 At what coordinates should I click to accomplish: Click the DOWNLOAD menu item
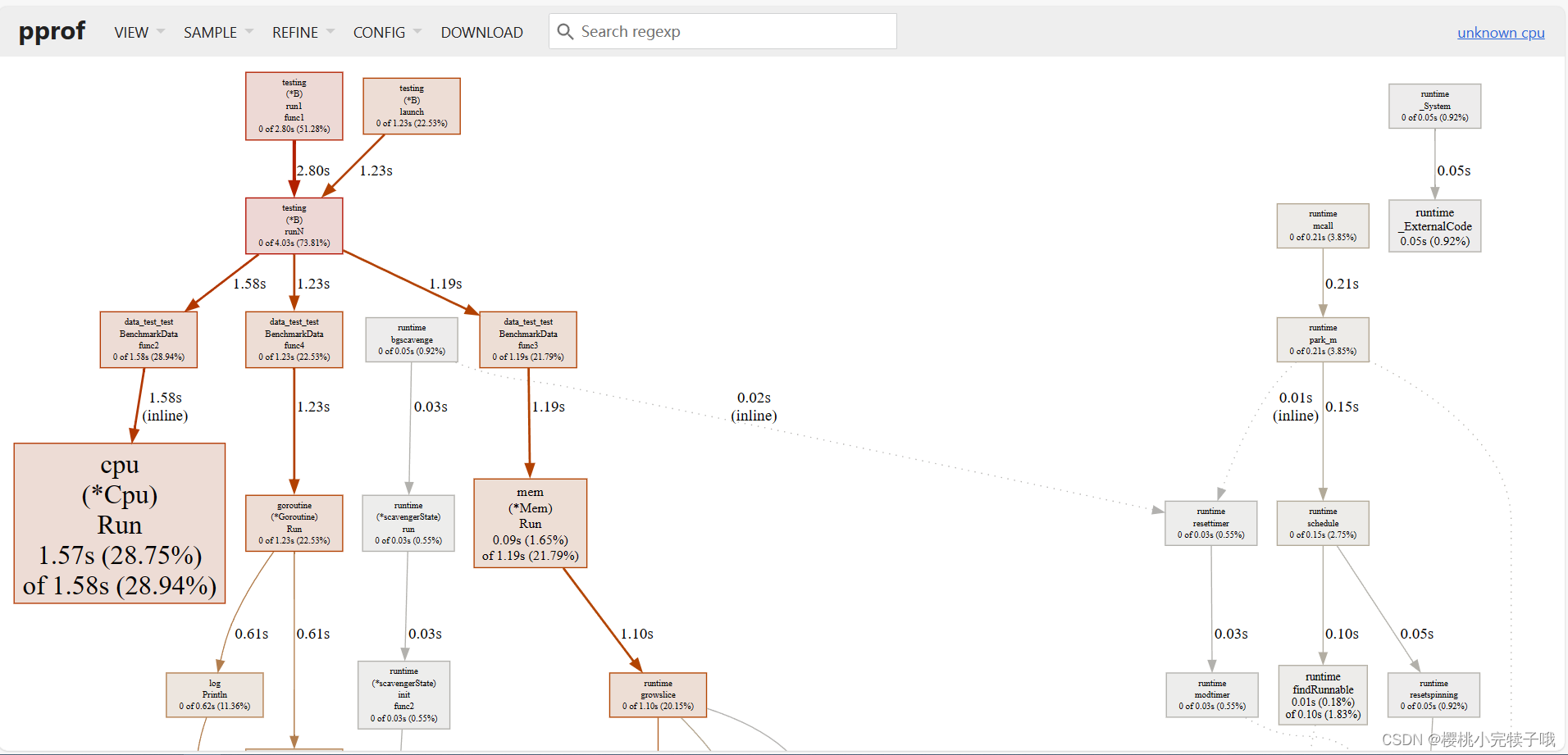coord(481,32)
